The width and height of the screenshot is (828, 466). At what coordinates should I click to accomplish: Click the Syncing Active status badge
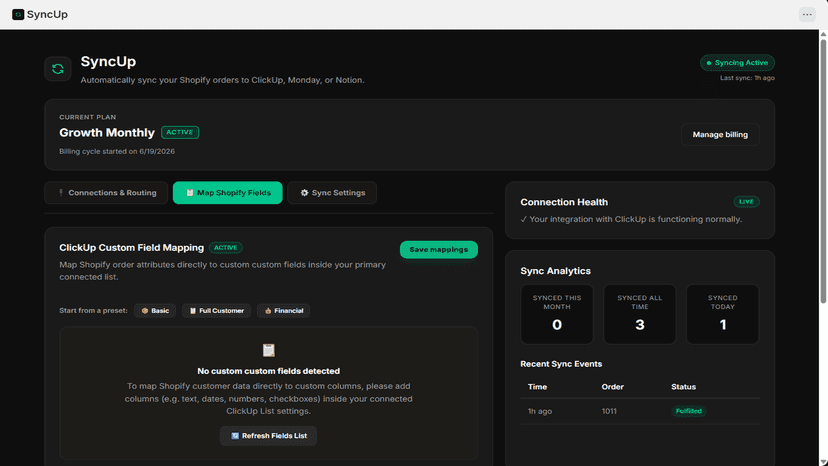[x=737, y=62]
